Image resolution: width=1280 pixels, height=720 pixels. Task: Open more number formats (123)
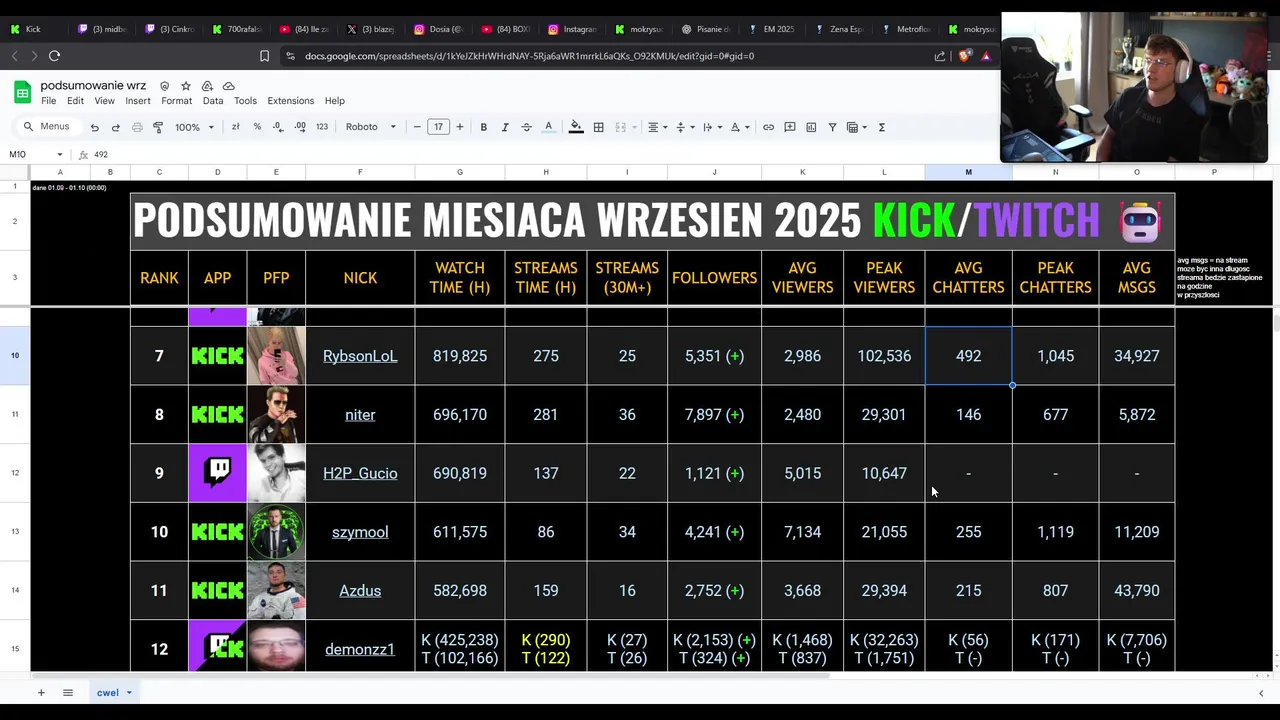(x=321, y=127)
